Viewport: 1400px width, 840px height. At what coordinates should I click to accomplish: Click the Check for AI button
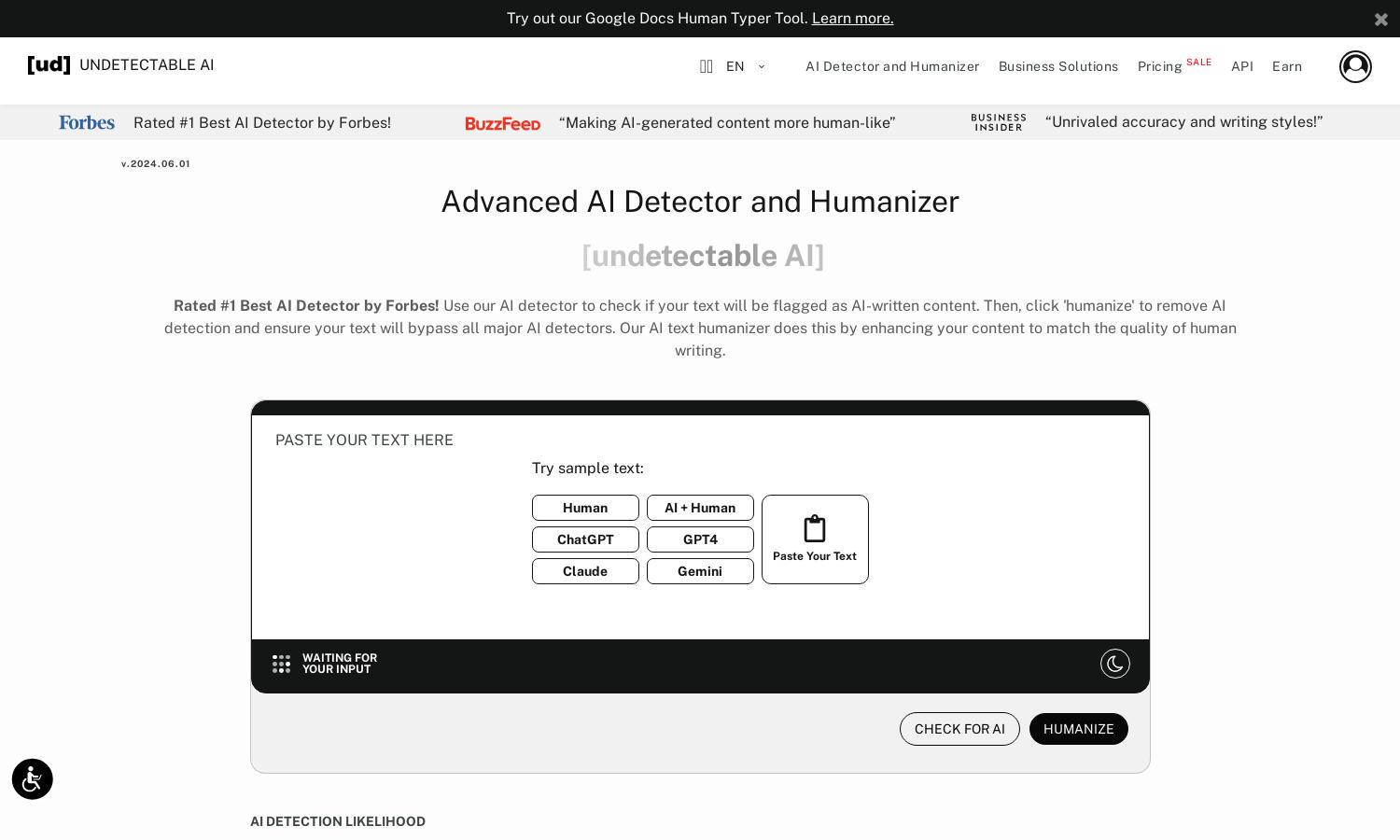959,729
